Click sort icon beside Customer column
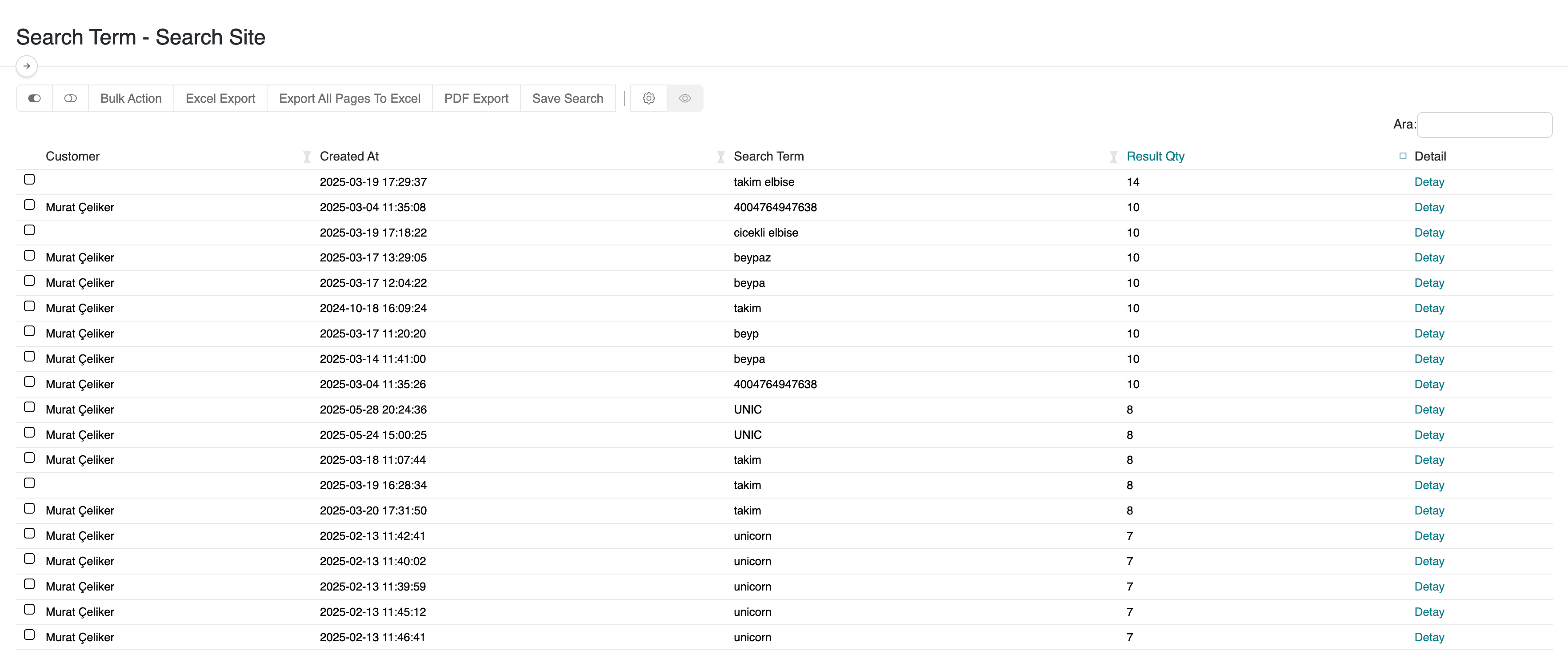Viewport: 1568px width, 651px height. (x=307, y=157)
